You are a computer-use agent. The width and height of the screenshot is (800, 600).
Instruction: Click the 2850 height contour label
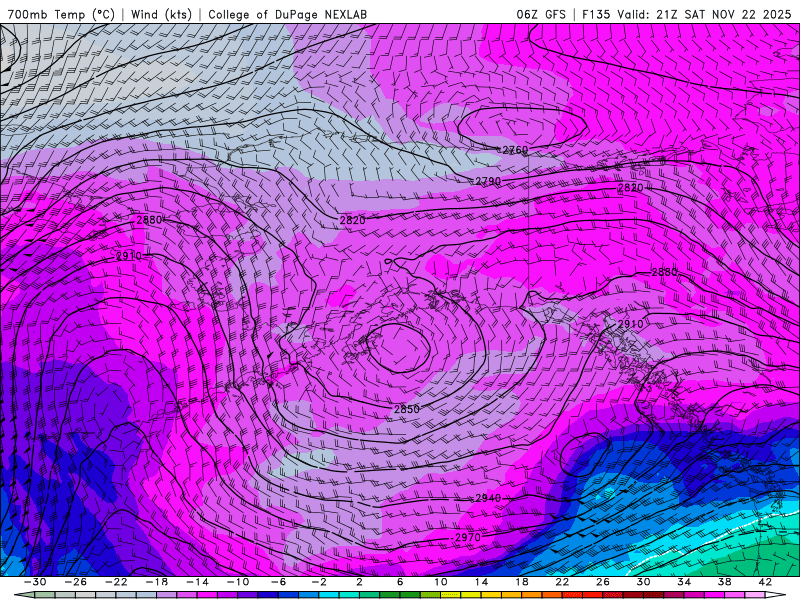click(x=407, y=409)
